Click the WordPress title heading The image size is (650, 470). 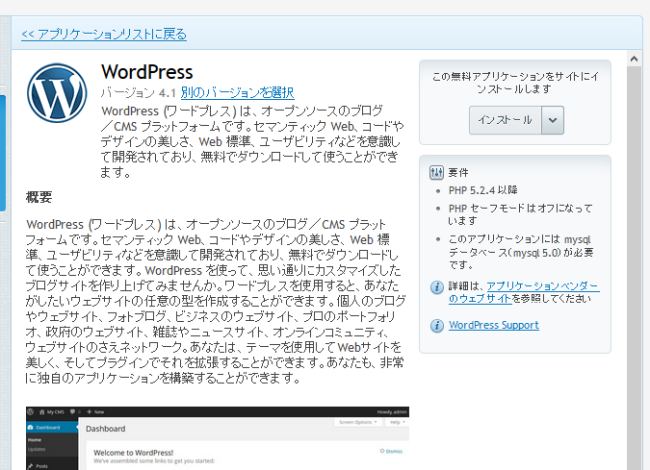147,72
